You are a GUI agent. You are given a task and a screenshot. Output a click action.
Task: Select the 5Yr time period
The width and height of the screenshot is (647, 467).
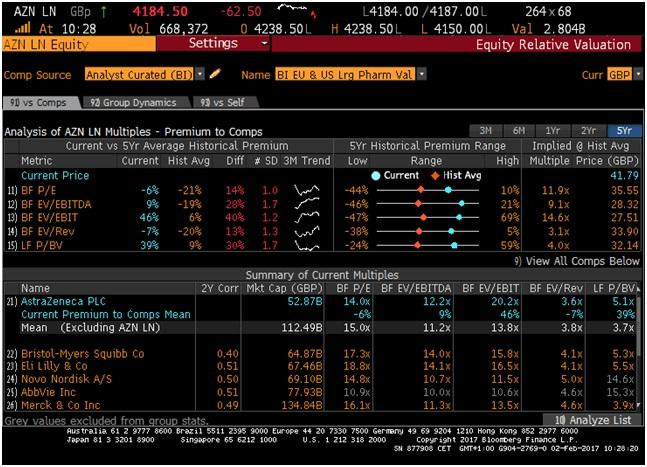(x=624, y=131)
